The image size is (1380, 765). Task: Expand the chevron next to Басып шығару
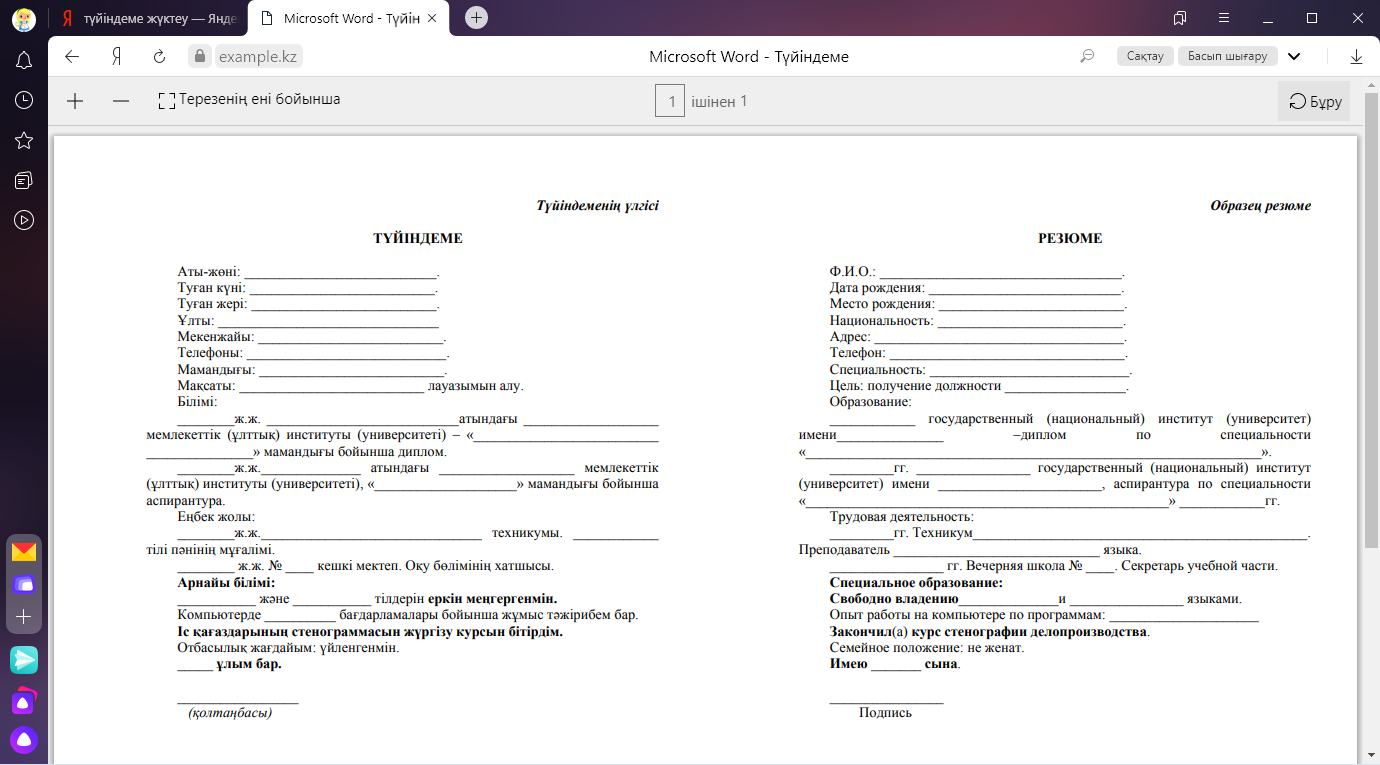click(1294, 57)
